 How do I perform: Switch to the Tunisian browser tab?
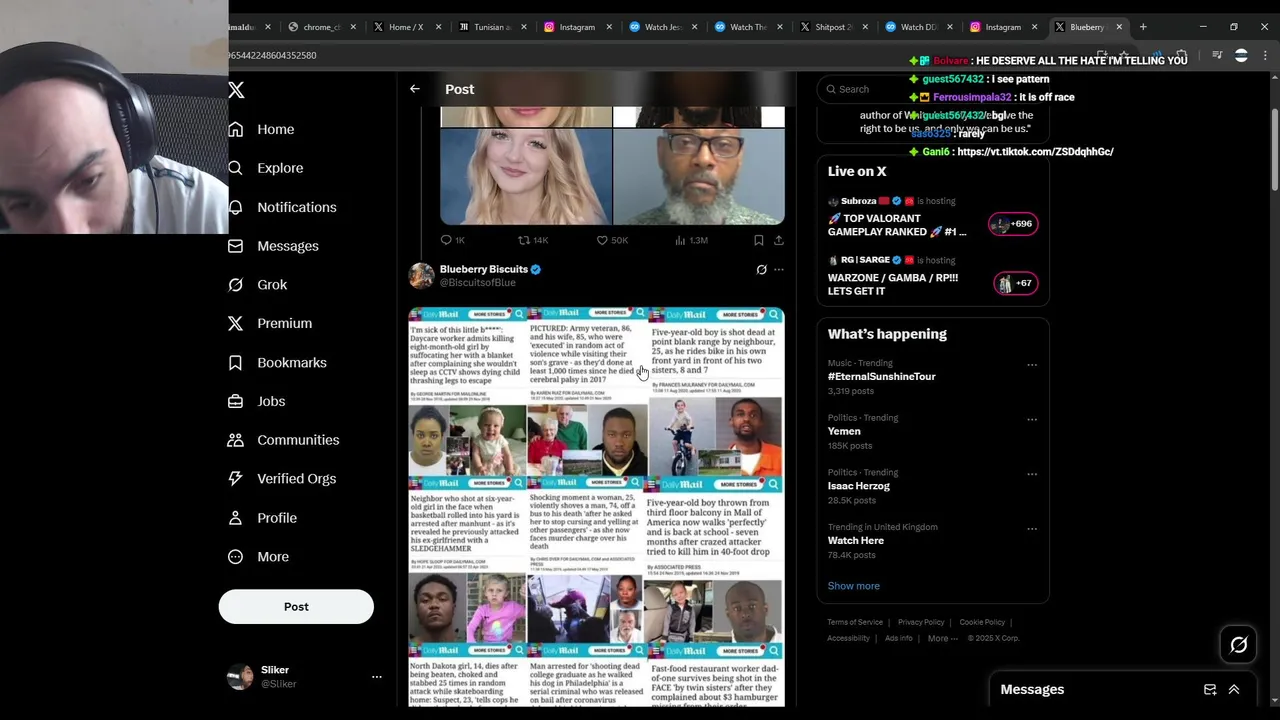(490, 27)
